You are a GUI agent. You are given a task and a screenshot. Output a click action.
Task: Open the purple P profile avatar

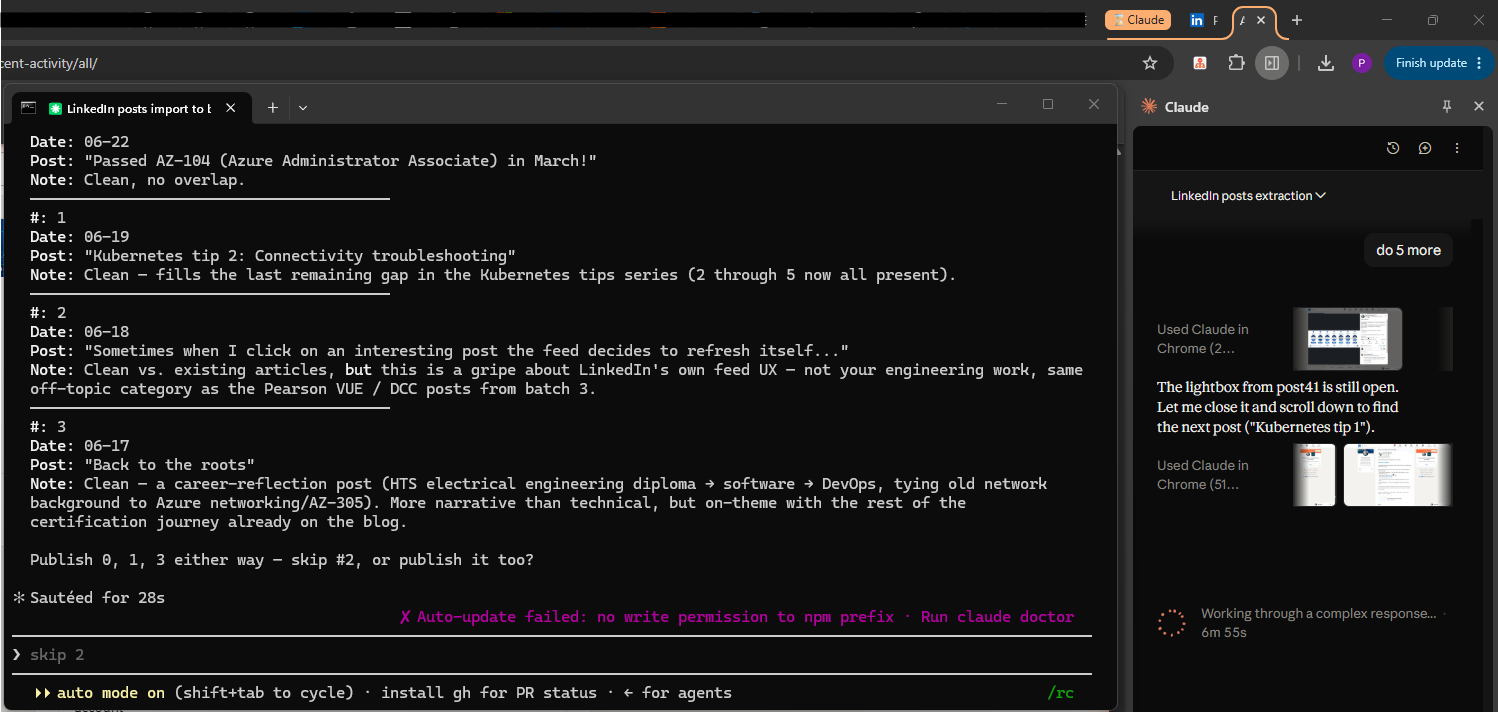click(x=1361, y=63)
